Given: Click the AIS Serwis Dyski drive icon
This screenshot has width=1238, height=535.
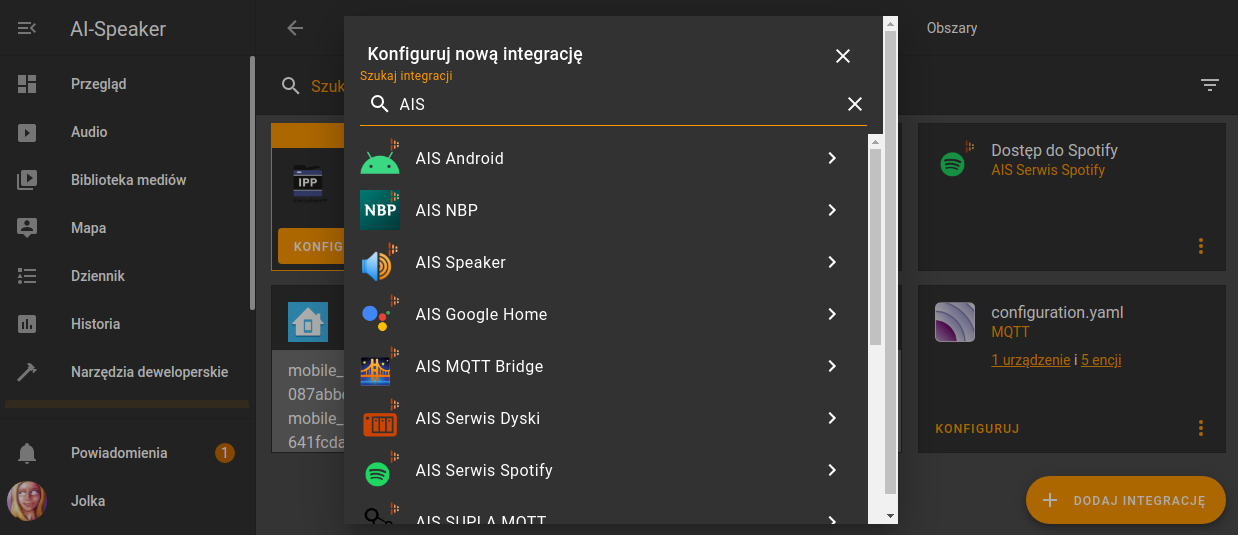Looking at the screenshot, I should click(x=380, y=419).
